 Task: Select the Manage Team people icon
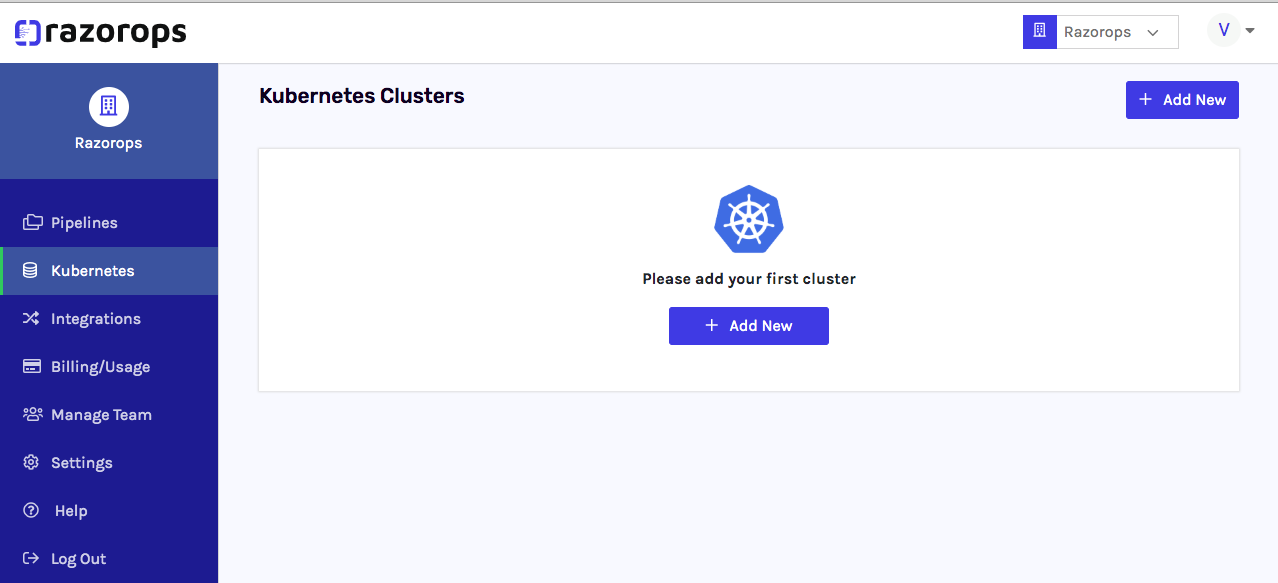pyautogui.click(x=32, y=414)
